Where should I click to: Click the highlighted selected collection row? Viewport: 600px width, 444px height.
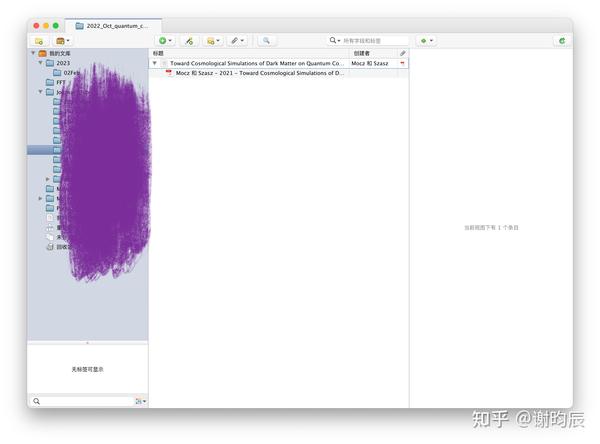pos(88,150)
